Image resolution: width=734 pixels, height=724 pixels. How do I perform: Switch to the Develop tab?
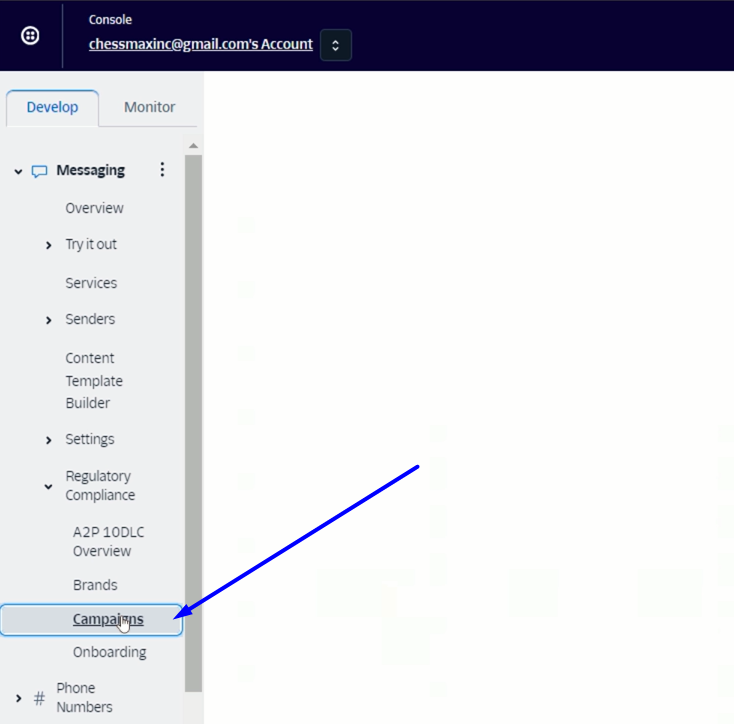coord(52,108)
